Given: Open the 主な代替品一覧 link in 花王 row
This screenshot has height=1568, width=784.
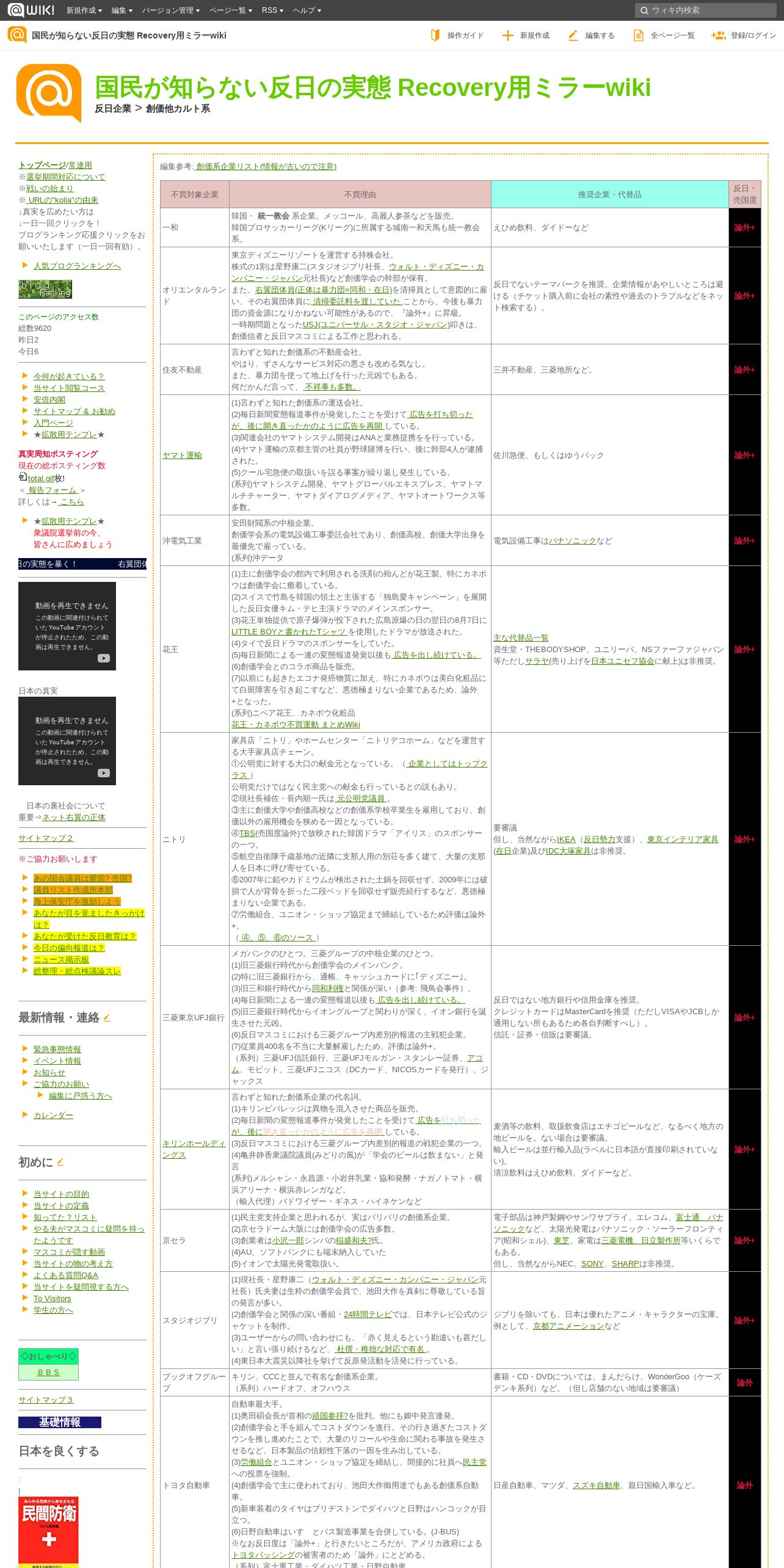Looking at the screenshot, I should 521,637.
